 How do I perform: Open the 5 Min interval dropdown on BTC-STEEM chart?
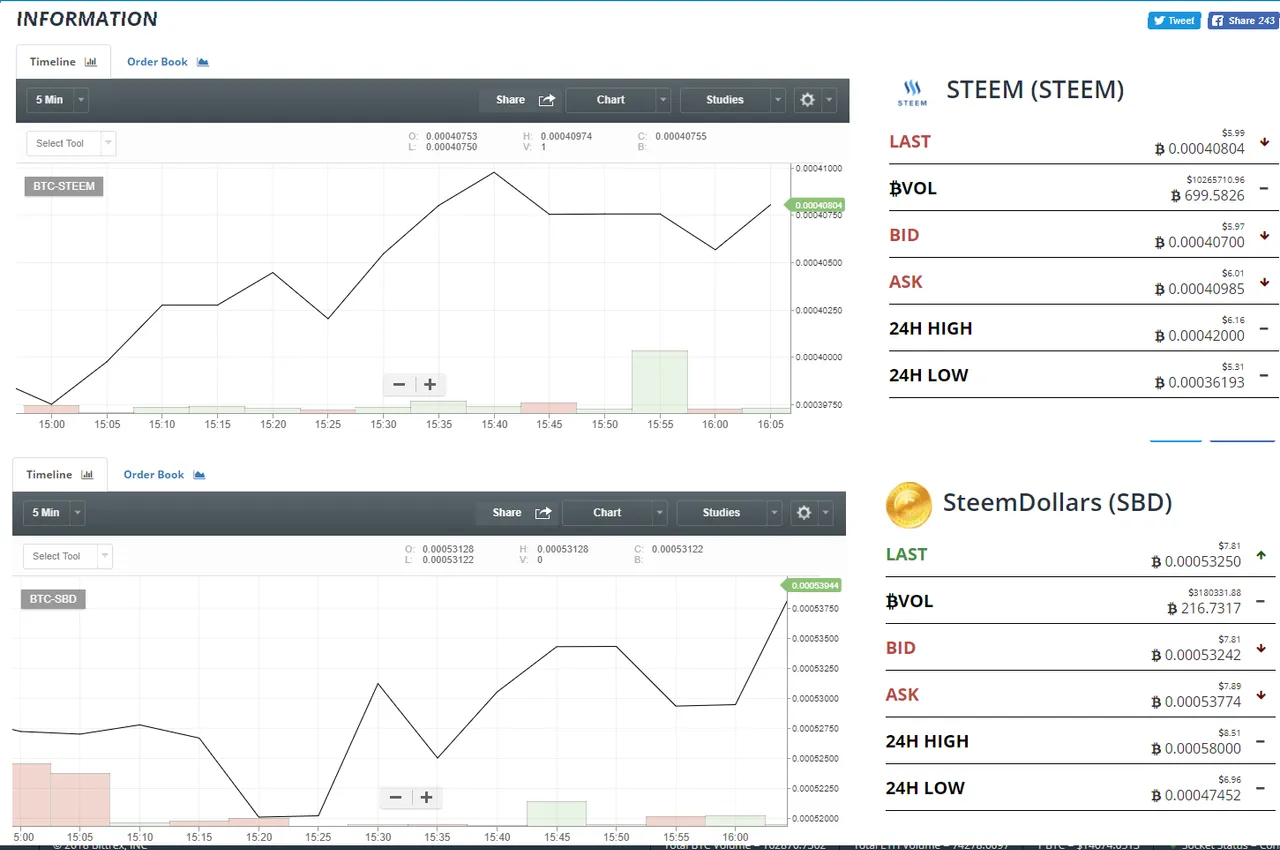click(58, 100)
